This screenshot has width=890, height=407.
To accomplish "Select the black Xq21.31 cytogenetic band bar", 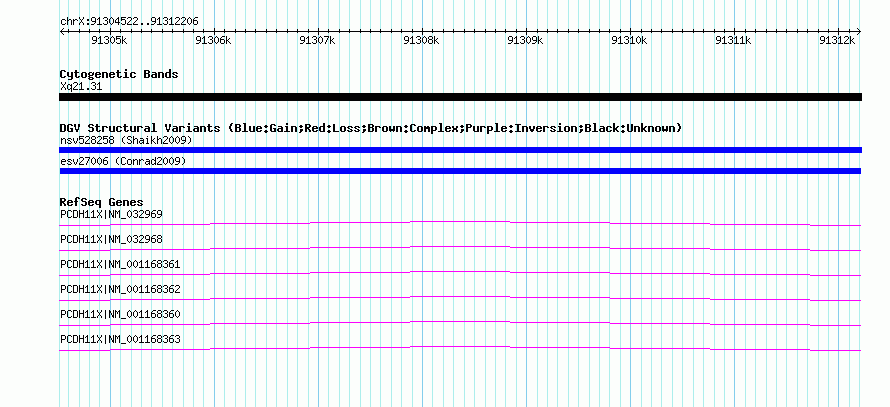I will [460, 97].
